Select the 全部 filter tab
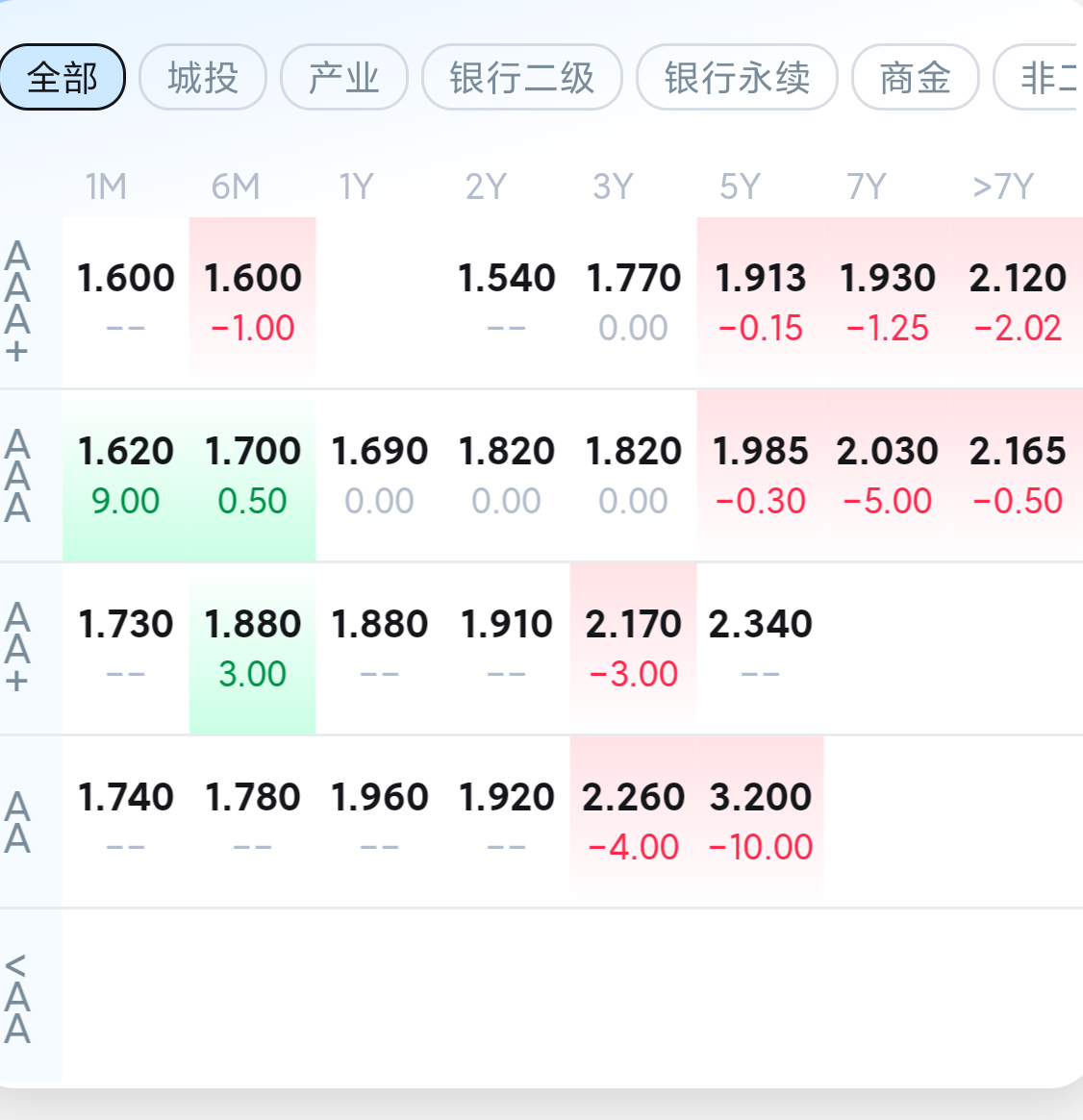The image size is (1083, 1120). (x=63, y=77)
